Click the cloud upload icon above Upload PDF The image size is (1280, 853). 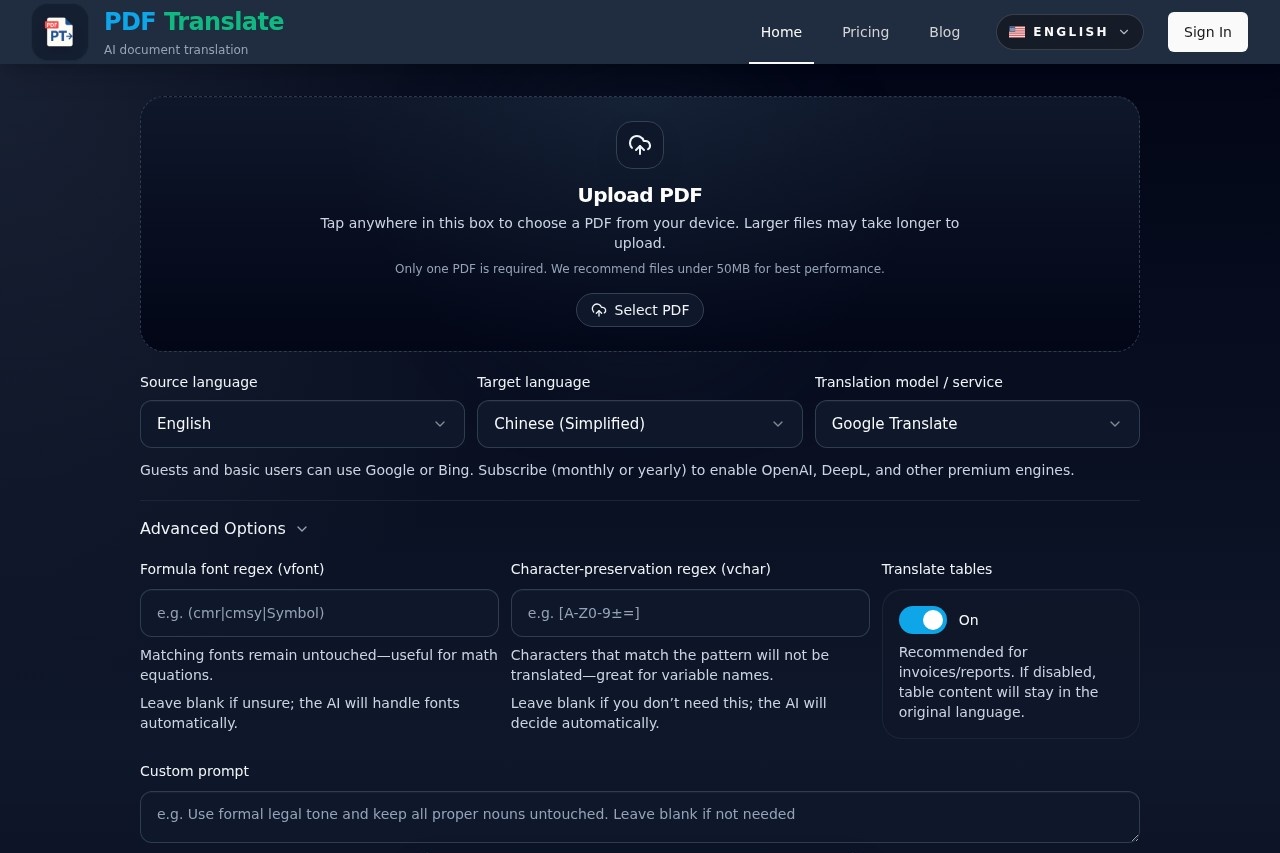[x=640, y=145]
